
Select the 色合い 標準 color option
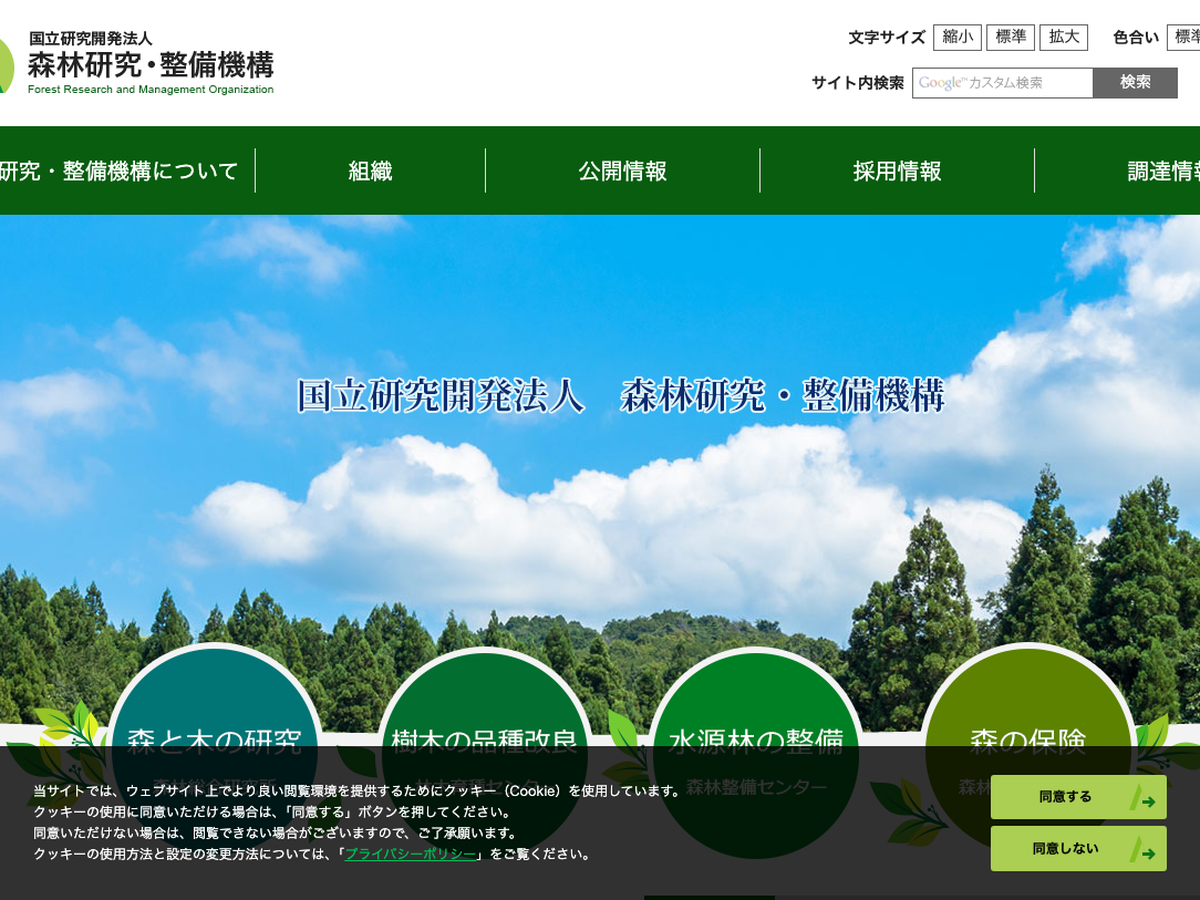(x=1185, y=38)
